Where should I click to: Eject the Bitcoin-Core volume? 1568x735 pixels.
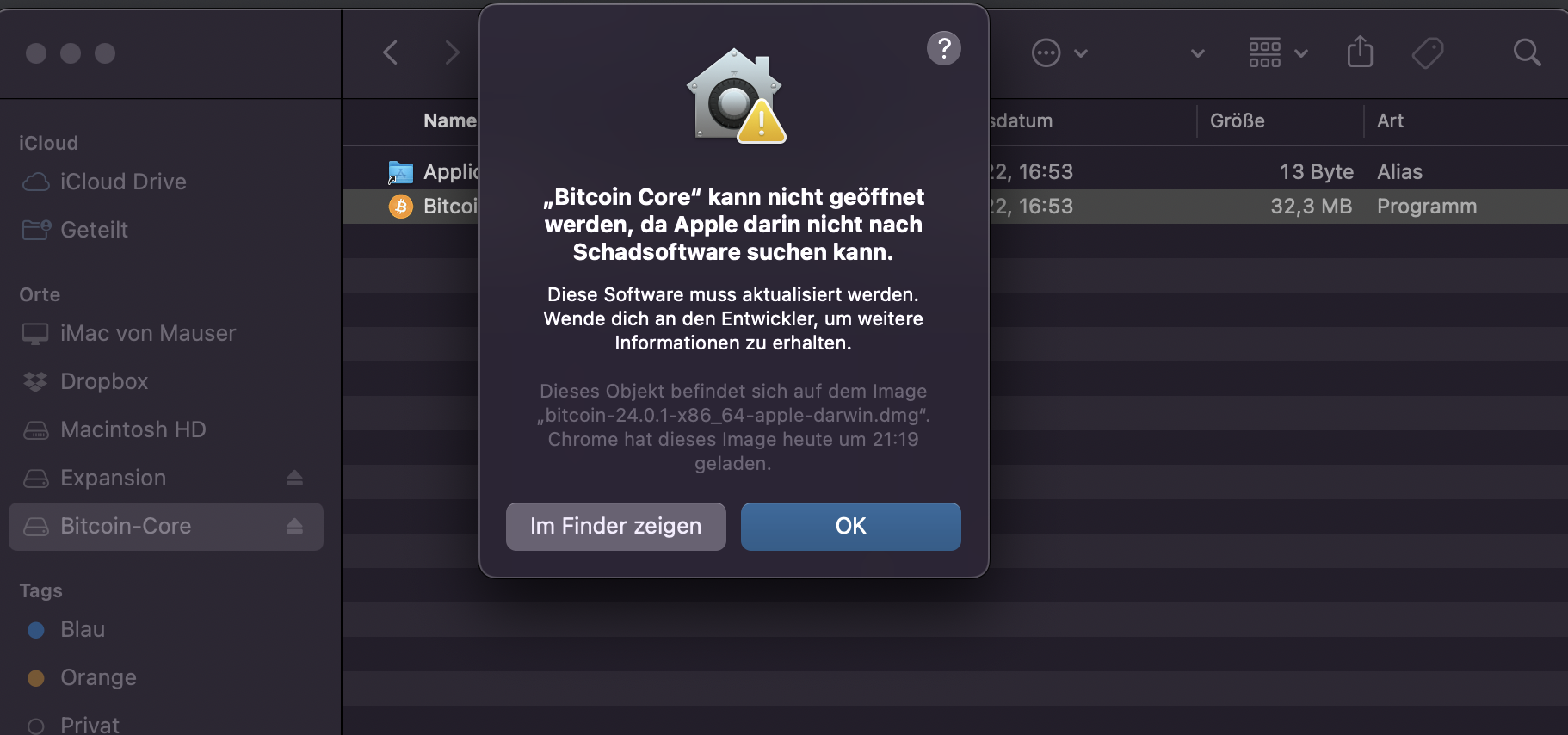pos(294,526)
